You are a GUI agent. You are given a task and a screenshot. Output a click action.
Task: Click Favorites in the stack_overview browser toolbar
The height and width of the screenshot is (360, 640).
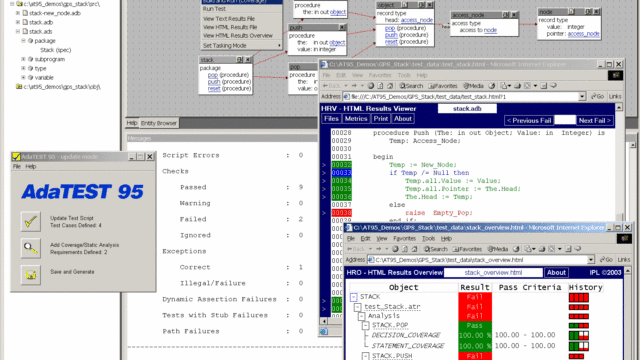pos(467,249)
